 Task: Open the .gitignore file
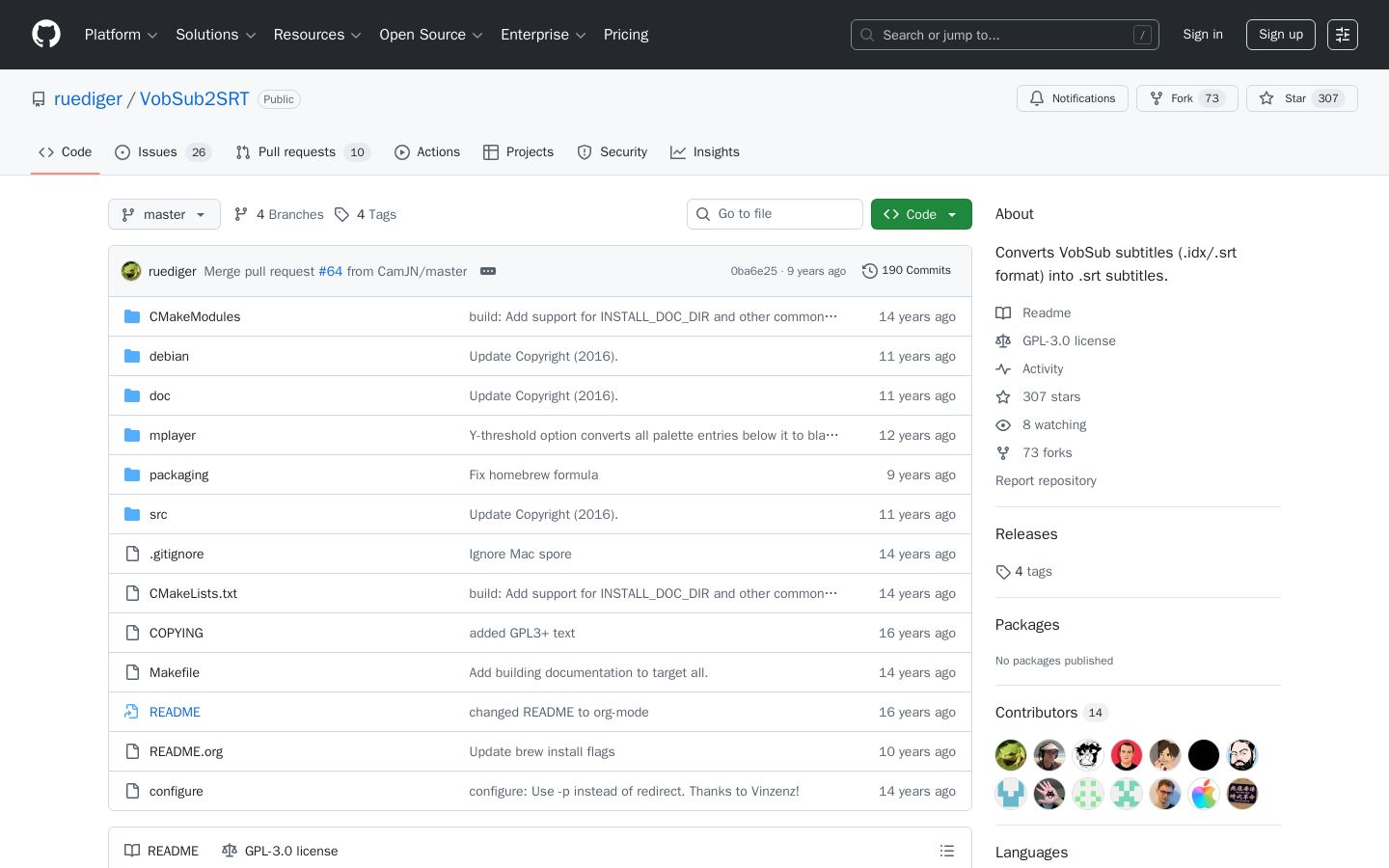click(177, 554)
